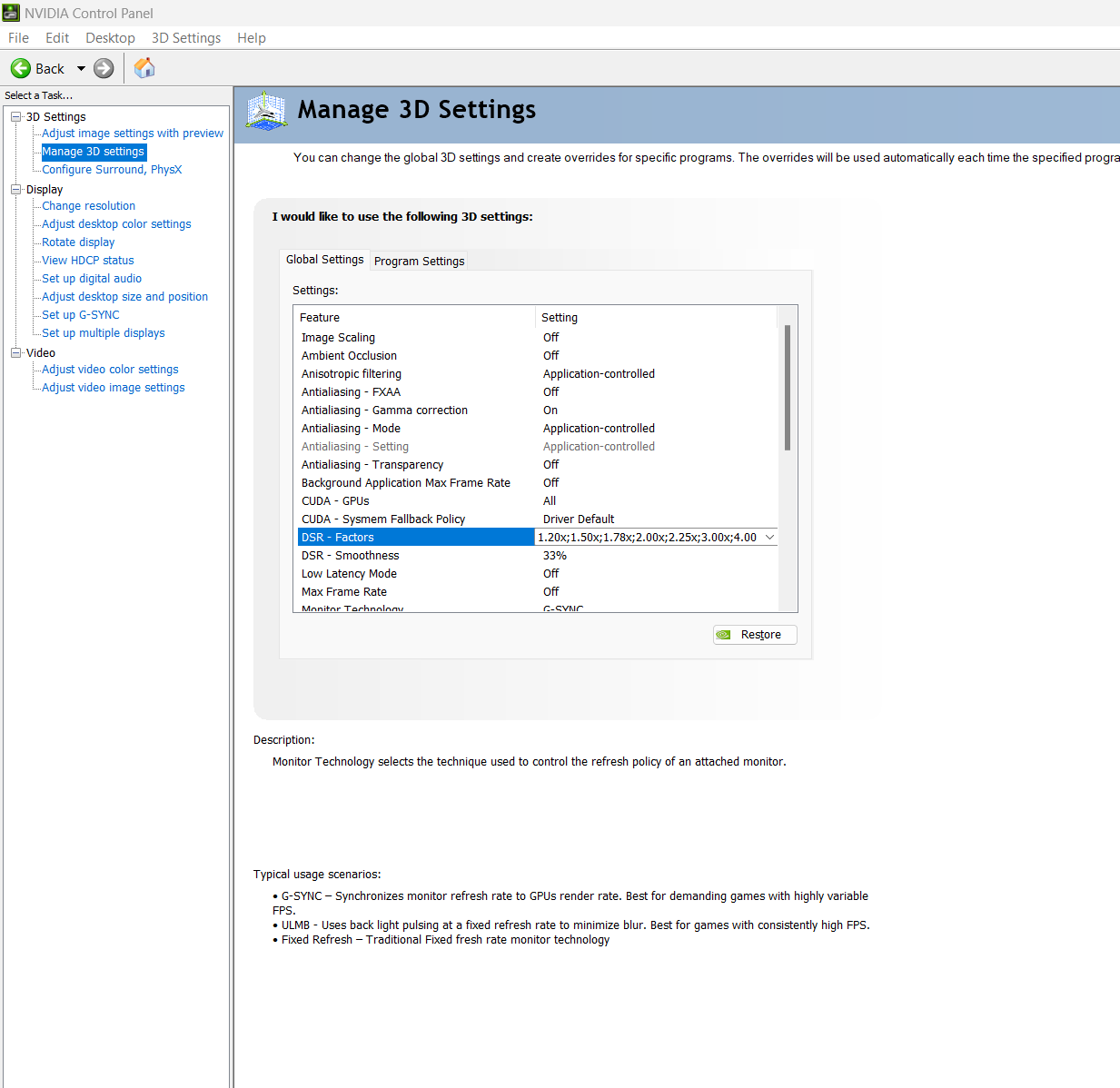Open Adjust video image settings
This screenshot has height=1088, width=1120.
tap(113, 388)
